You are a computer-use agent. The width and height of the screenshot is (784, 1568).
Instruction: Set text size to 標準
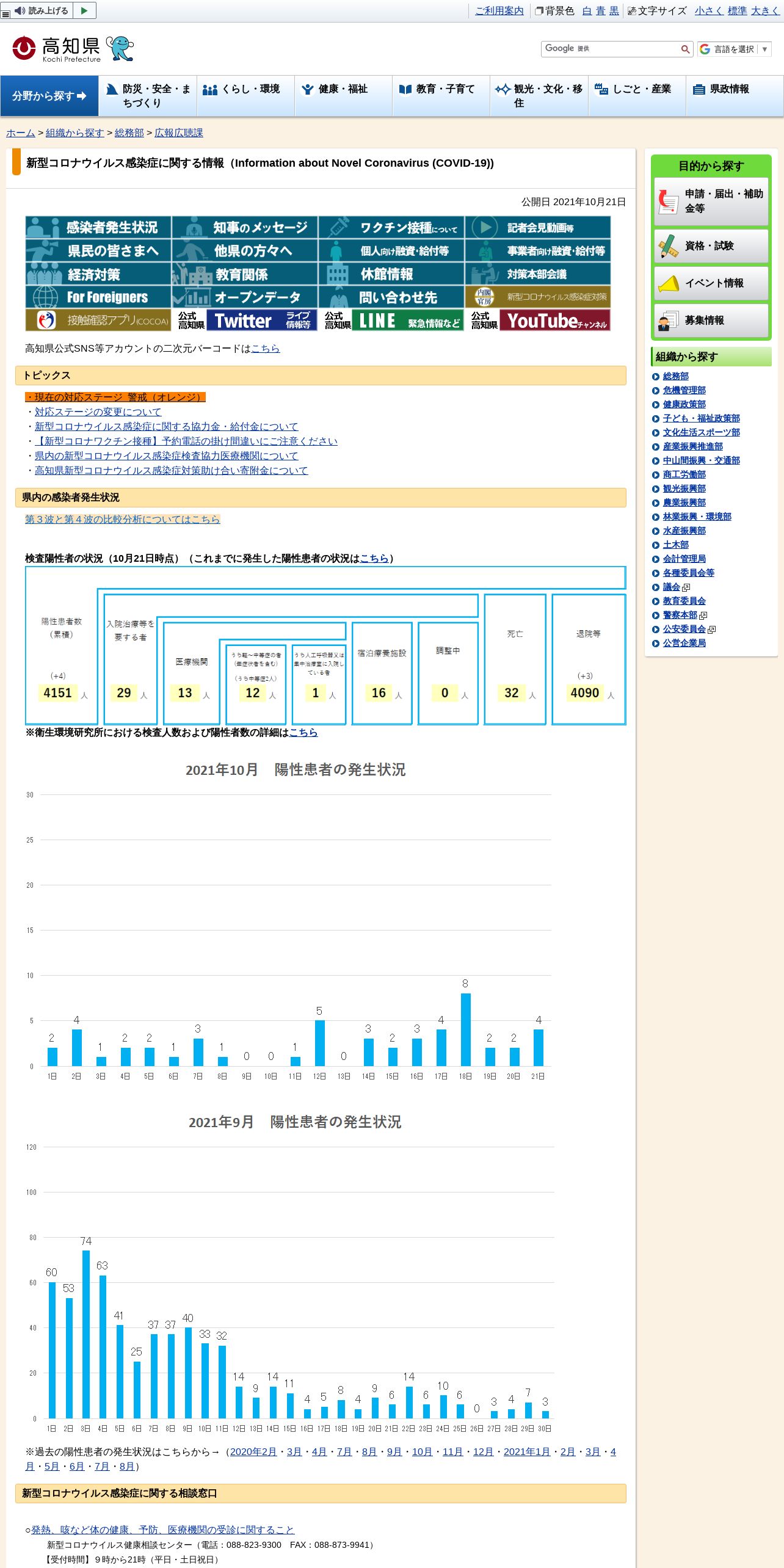[738, 10]
